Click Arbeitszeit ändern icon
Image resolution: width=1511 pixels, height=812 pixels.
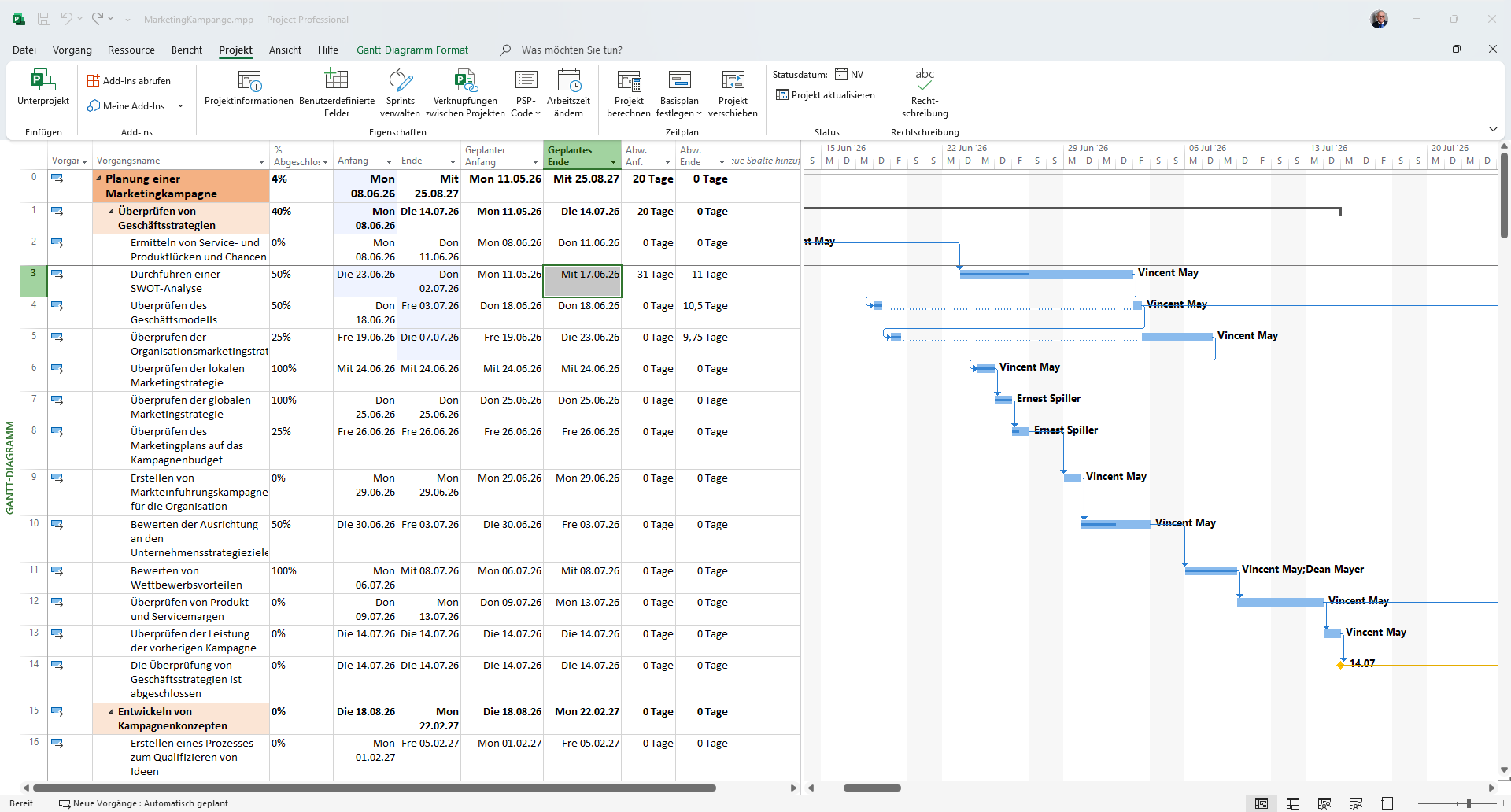(568, 80)
